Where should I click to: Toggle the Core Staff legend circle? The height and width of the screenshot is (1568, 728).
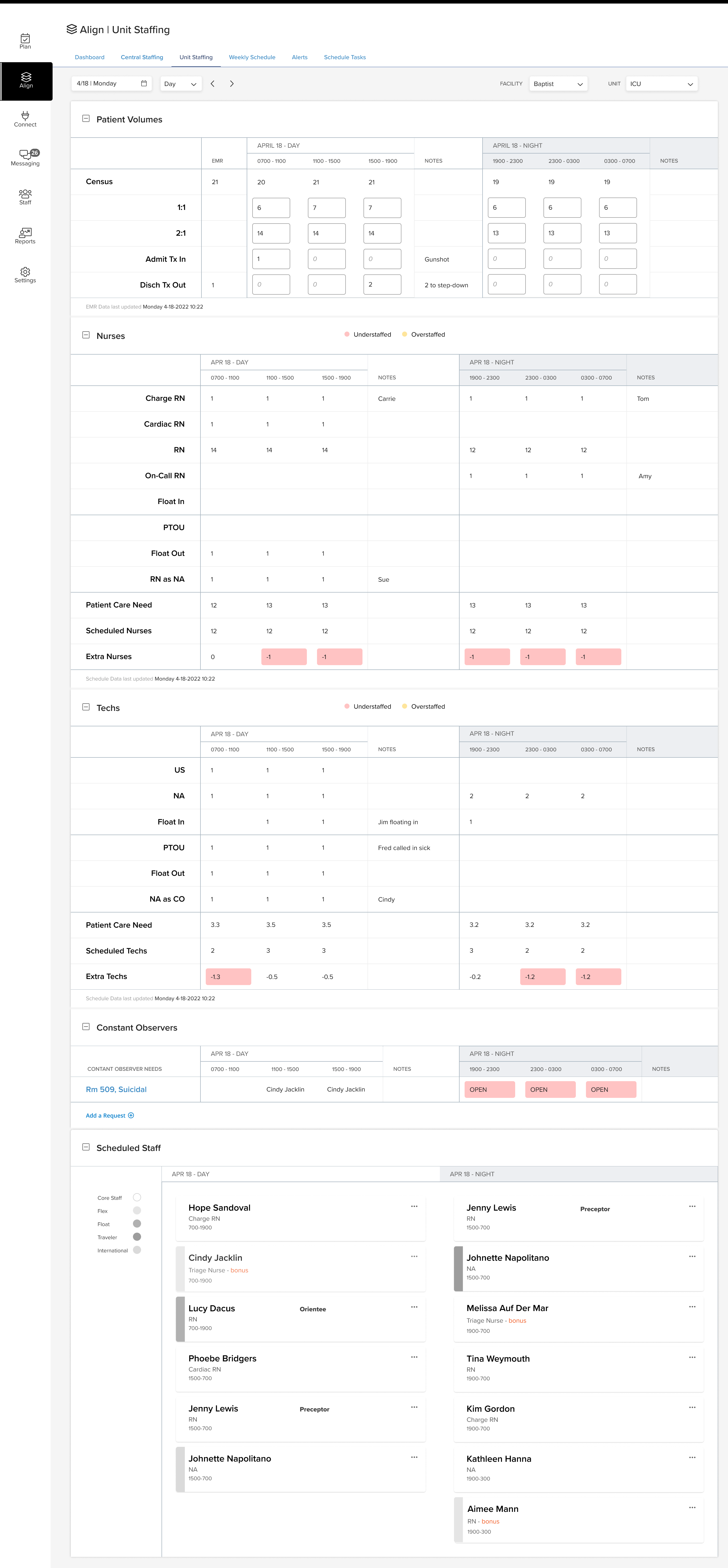[137, 1197]
